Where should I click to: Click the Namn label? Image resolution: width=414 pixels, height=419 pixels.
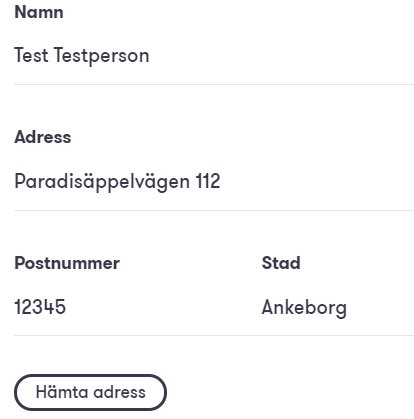[x=39, y=12]
